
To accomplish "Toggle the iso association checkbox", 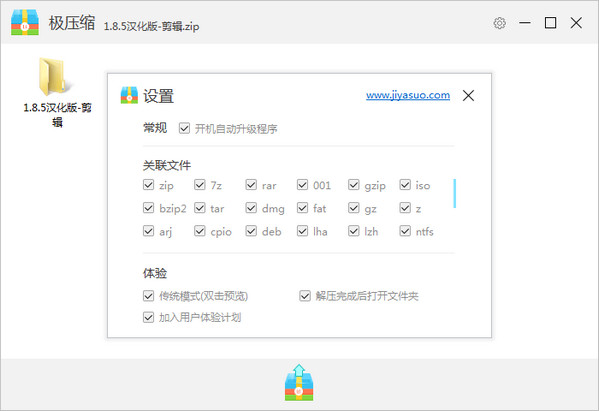I will (x=405, y=185).
